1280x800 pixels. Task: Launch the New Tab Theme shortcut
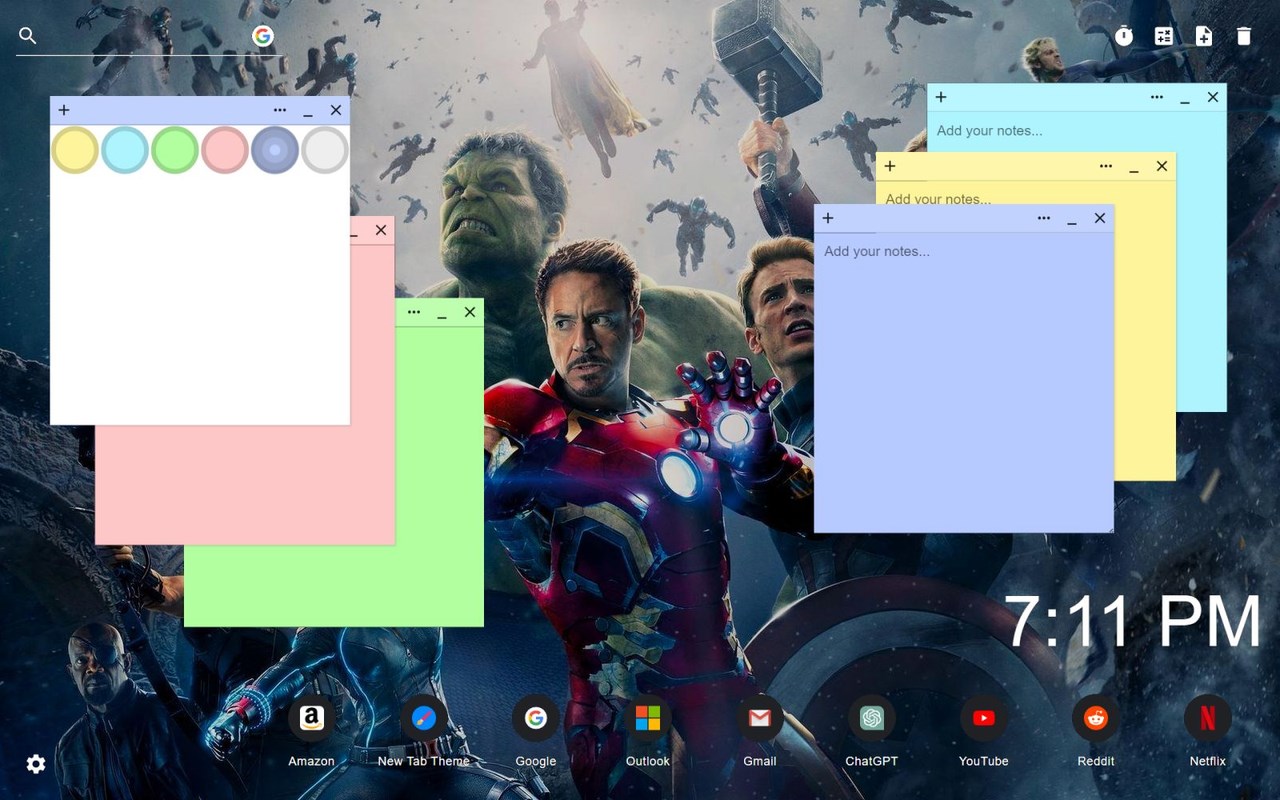(x=424, y=718)
